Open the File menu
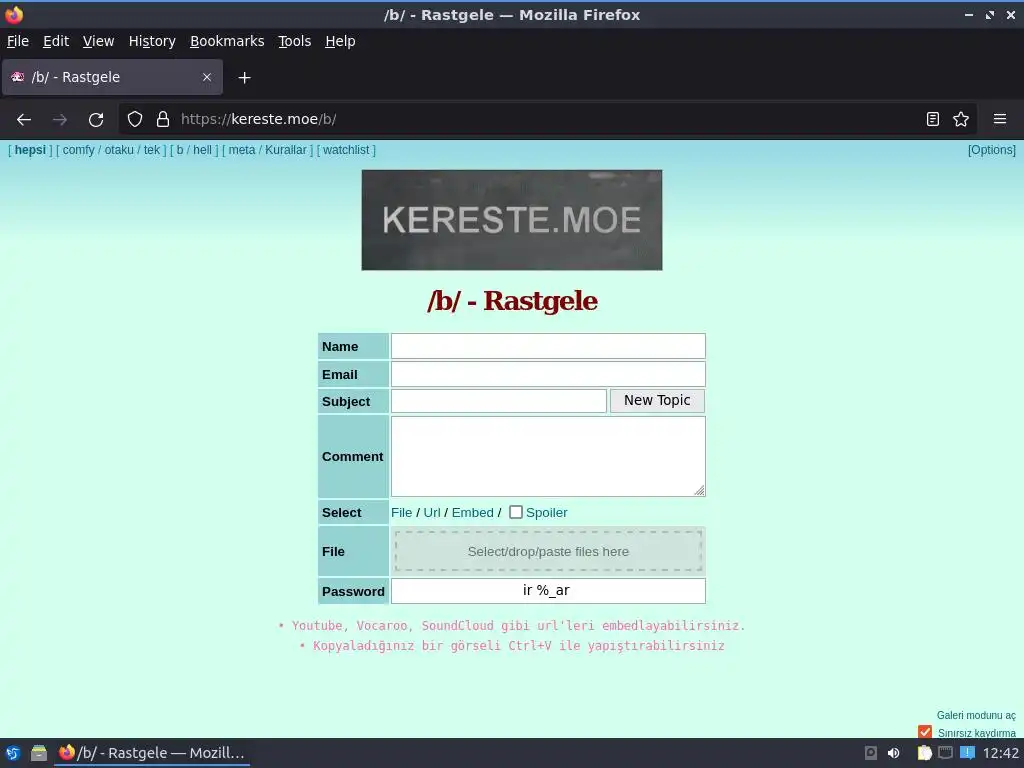 click(18, 41)
